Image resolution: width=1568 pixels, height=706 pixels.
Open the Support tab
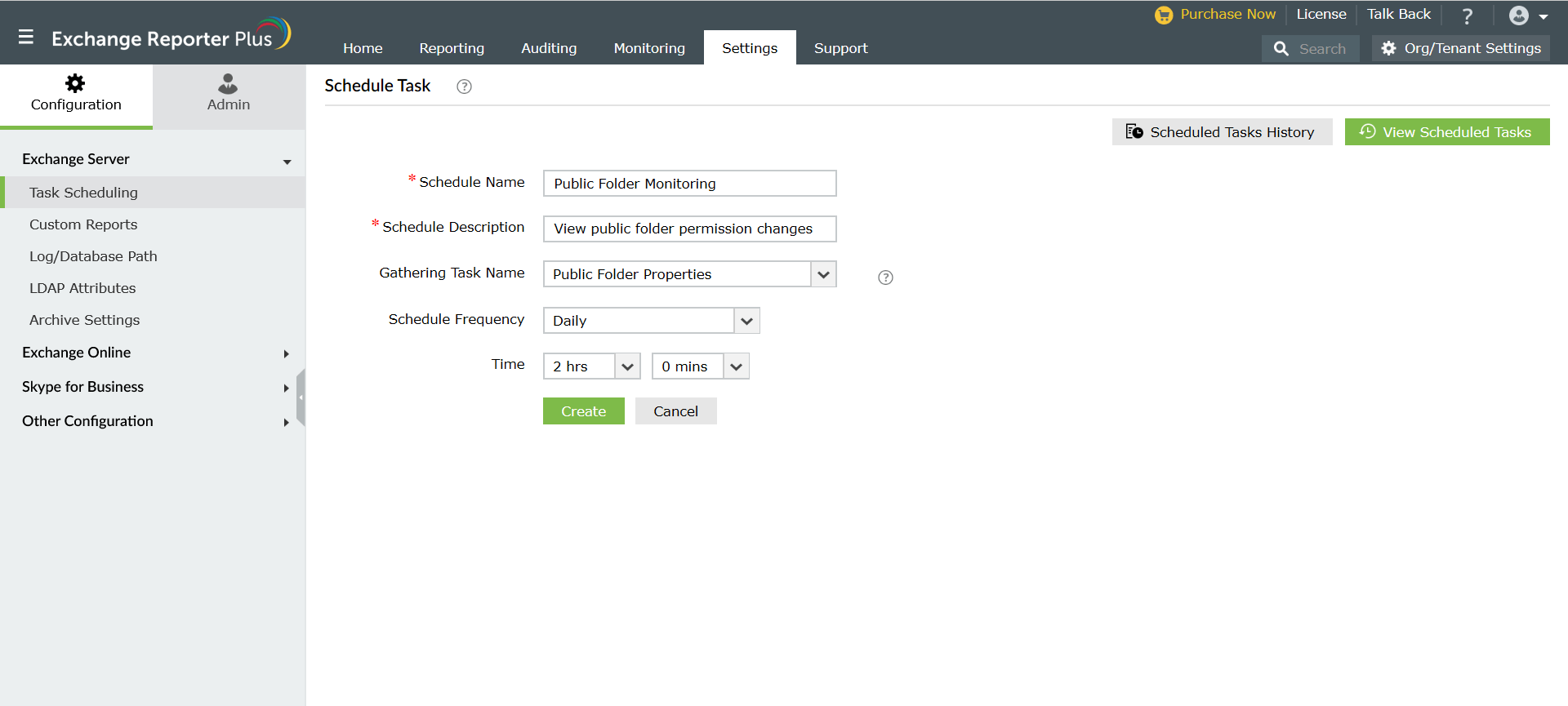click(x=840, y=48)
